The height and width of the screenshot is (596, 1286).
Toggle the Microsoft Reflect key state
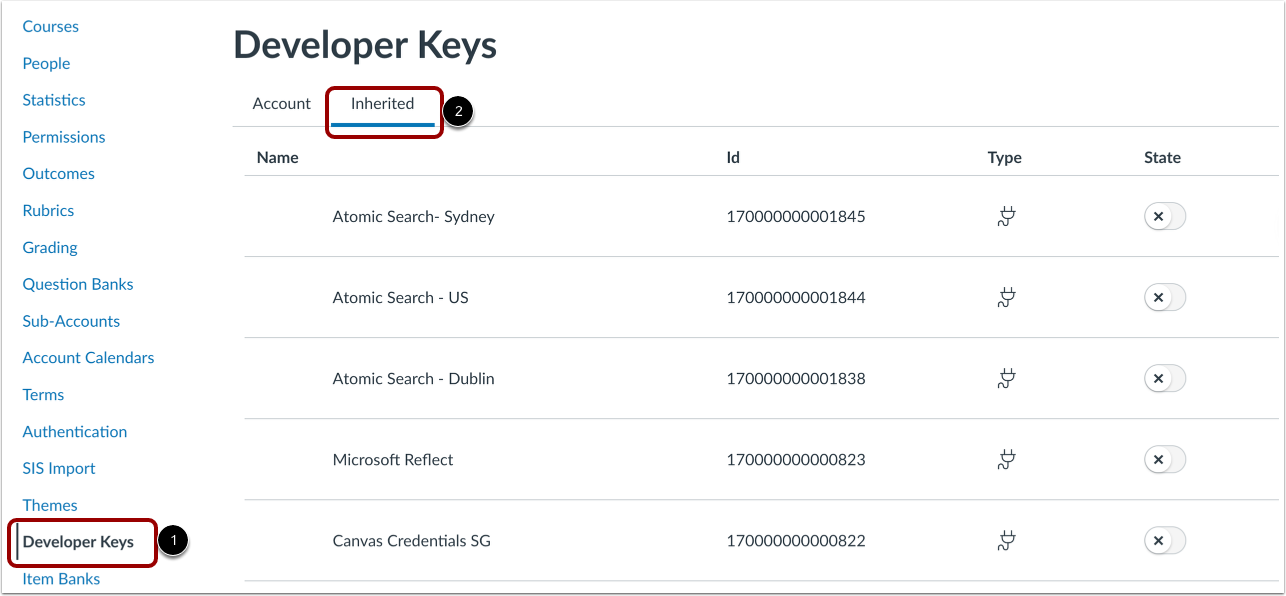[x=1164, y=459]
